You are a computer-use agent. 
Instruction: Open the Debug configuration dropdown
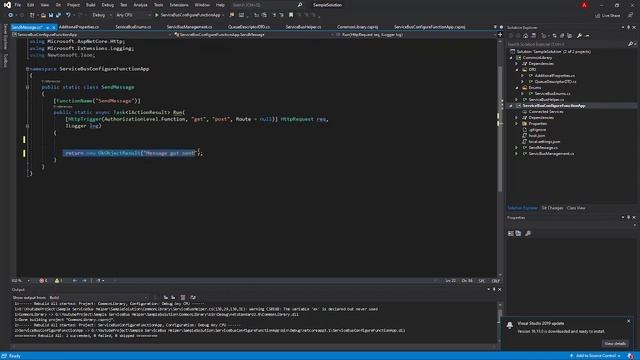click(101, 15)
